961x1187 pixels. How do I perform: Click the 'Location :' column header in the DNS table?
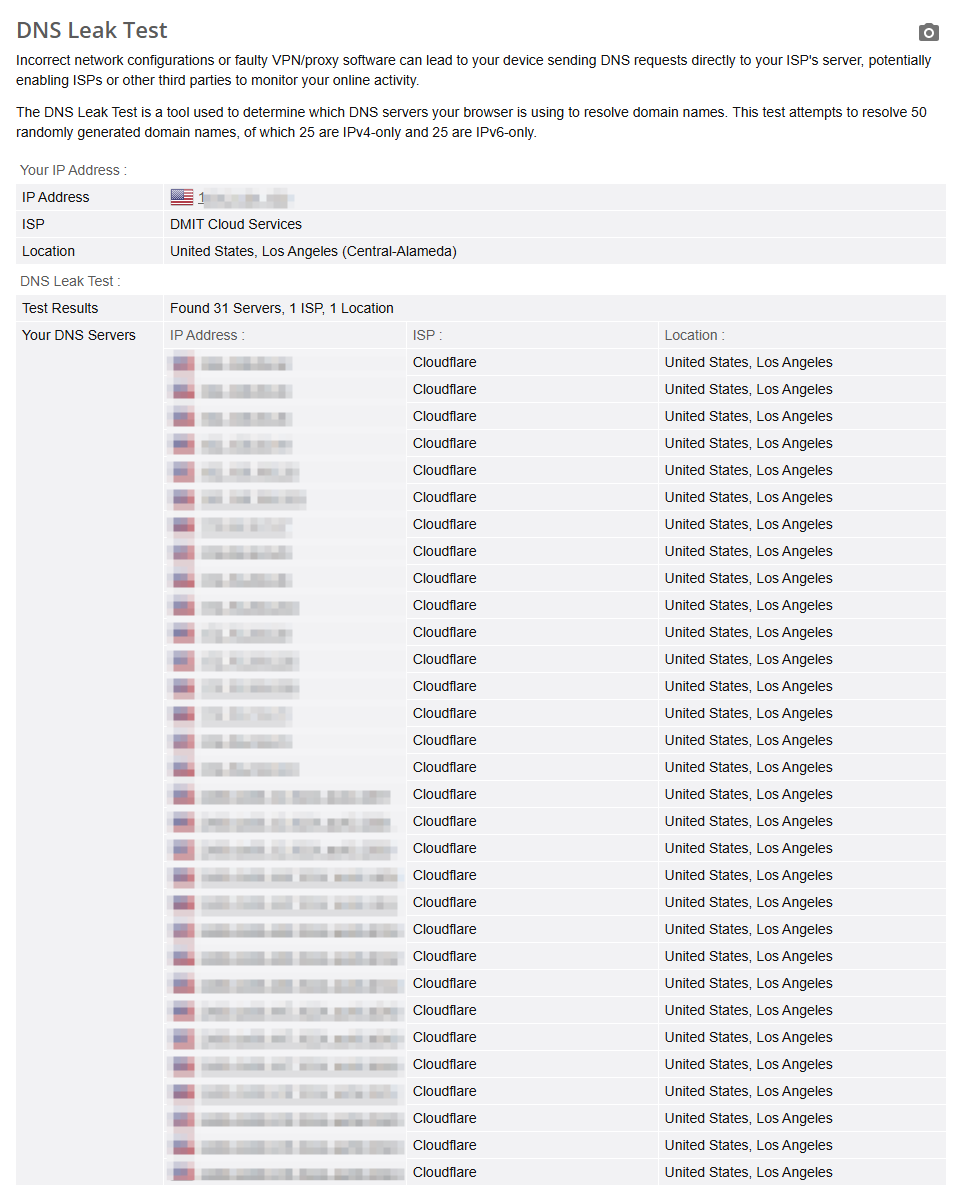tap(694, 335)
